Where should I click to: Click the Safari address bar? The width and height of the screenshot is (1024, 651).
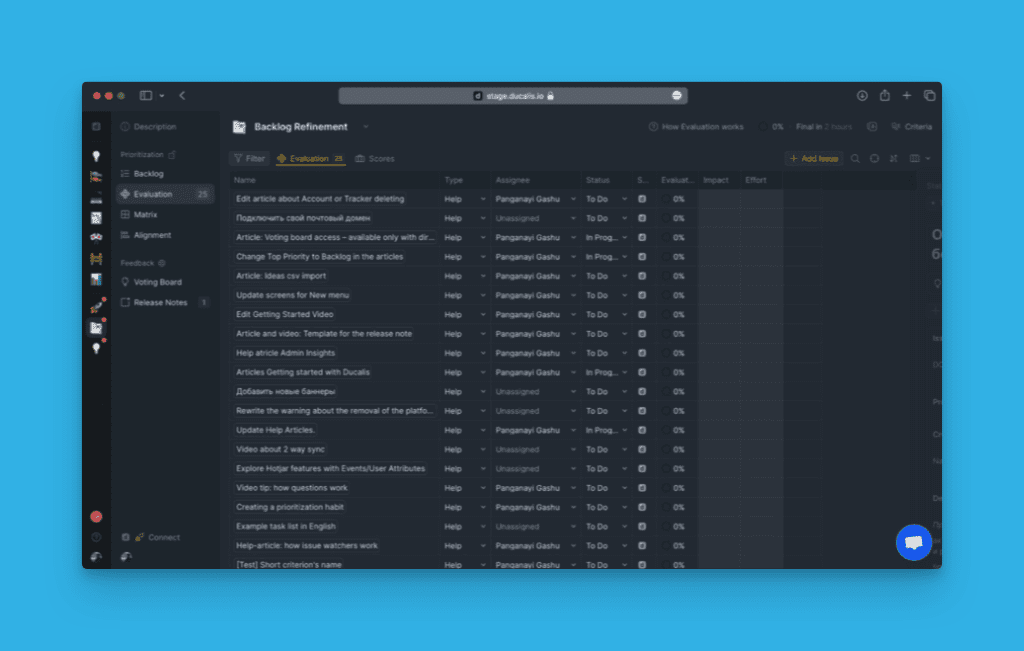[512, 96]
